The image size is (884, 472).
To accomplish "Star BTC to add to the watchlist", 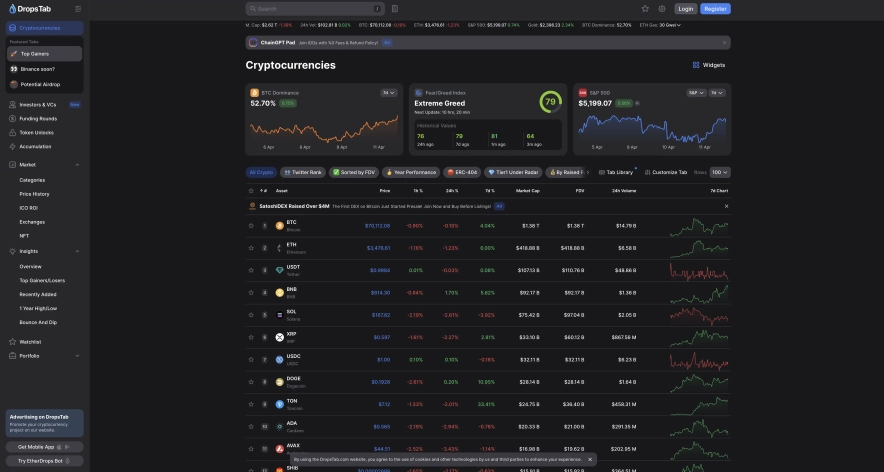I will point(252,225).
